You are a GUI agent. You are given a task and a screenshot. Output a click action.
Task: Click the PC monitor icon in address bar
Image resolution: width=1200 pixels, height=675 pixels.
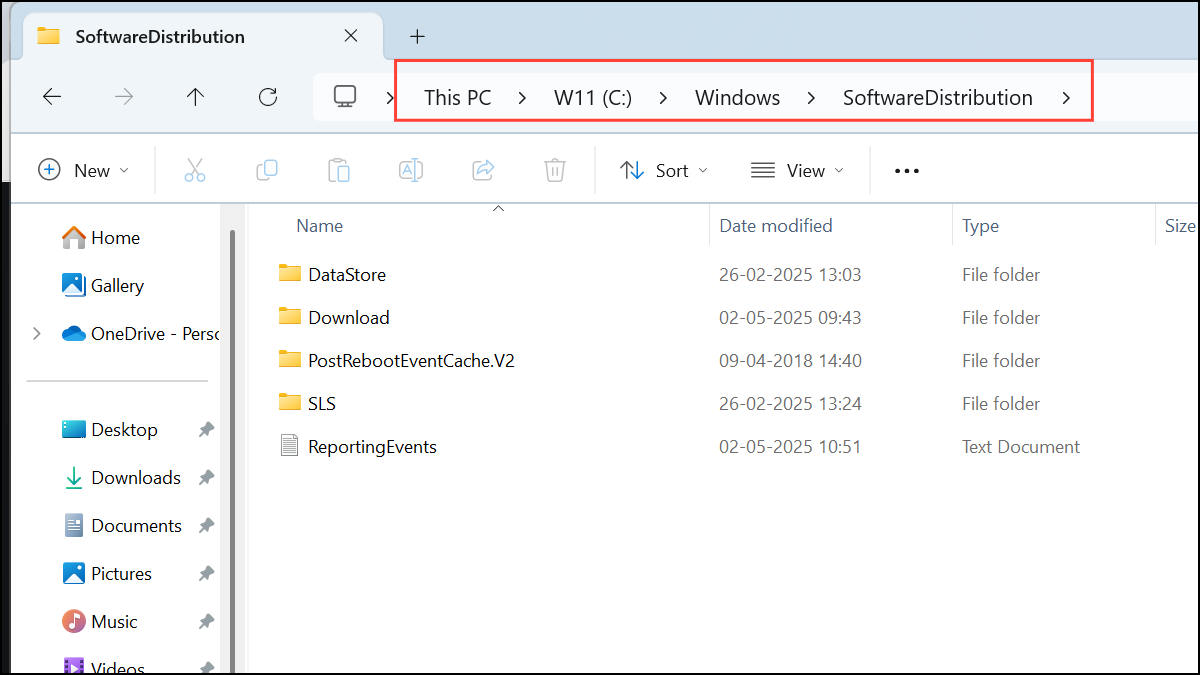(345, 97)
